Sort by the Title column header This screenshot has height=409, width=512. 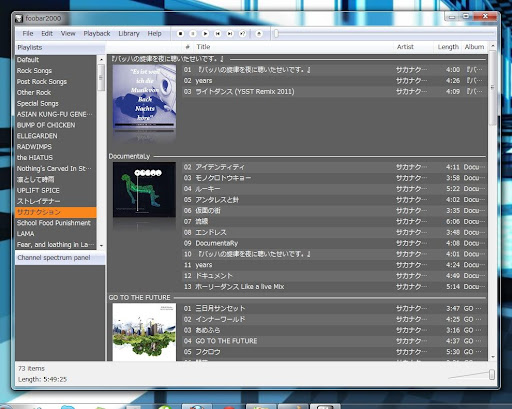[x=293, y=47]
